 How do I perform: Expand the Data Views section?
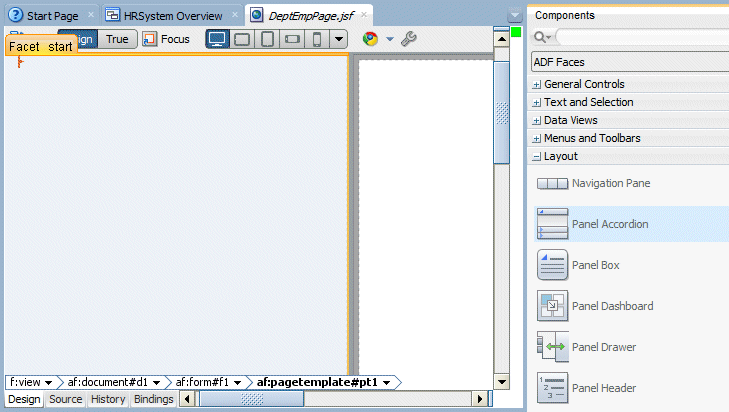(537, 121)
